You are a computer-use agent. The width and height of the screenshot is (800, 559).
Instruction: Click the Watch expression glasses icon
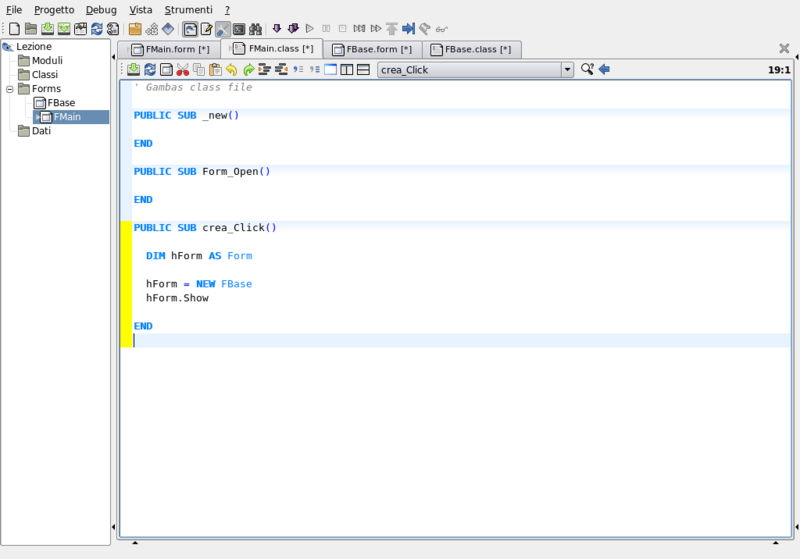441,29
